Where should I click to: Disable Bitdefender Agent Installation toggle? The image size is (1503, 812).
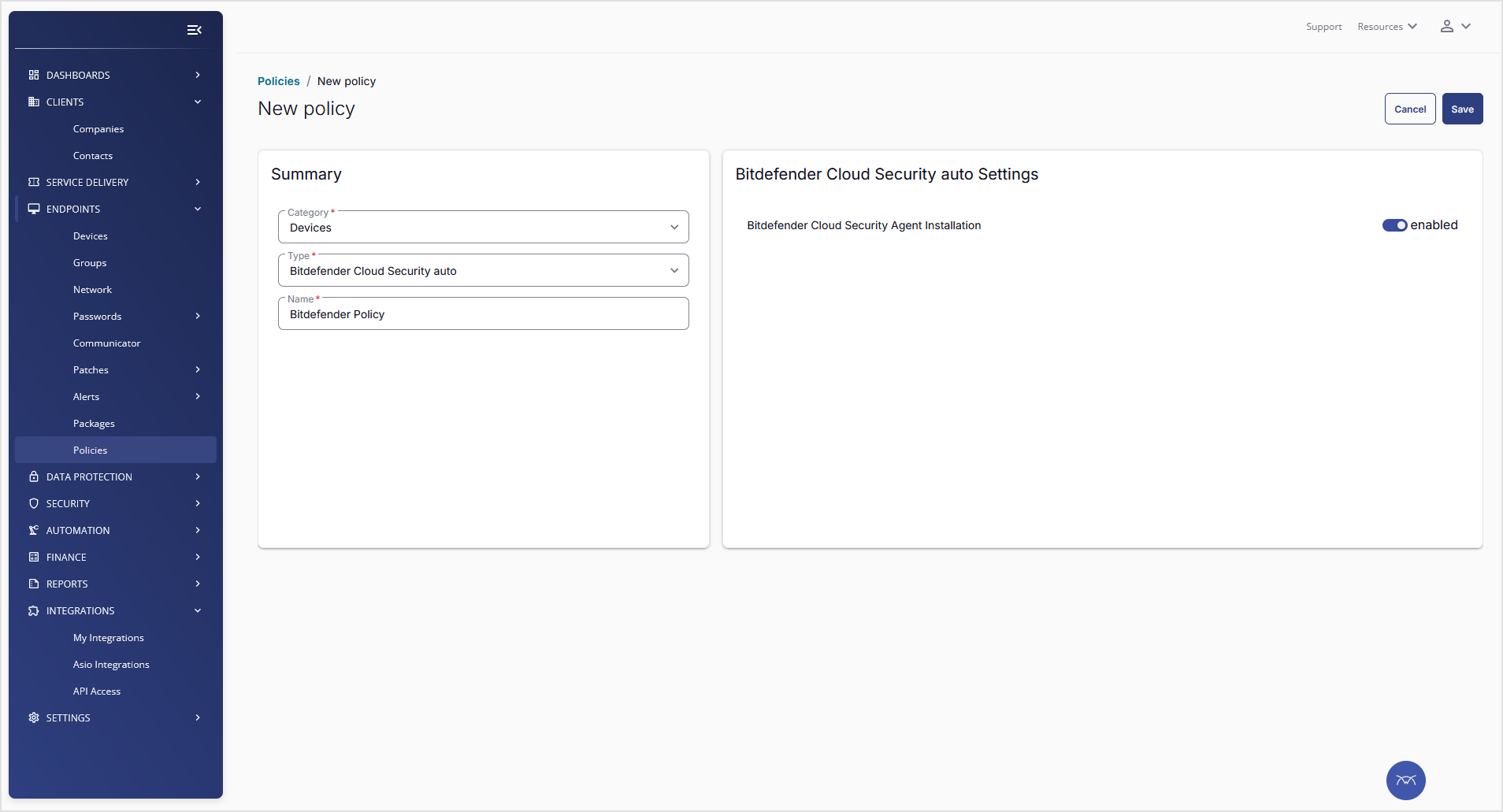[1394, 225]
